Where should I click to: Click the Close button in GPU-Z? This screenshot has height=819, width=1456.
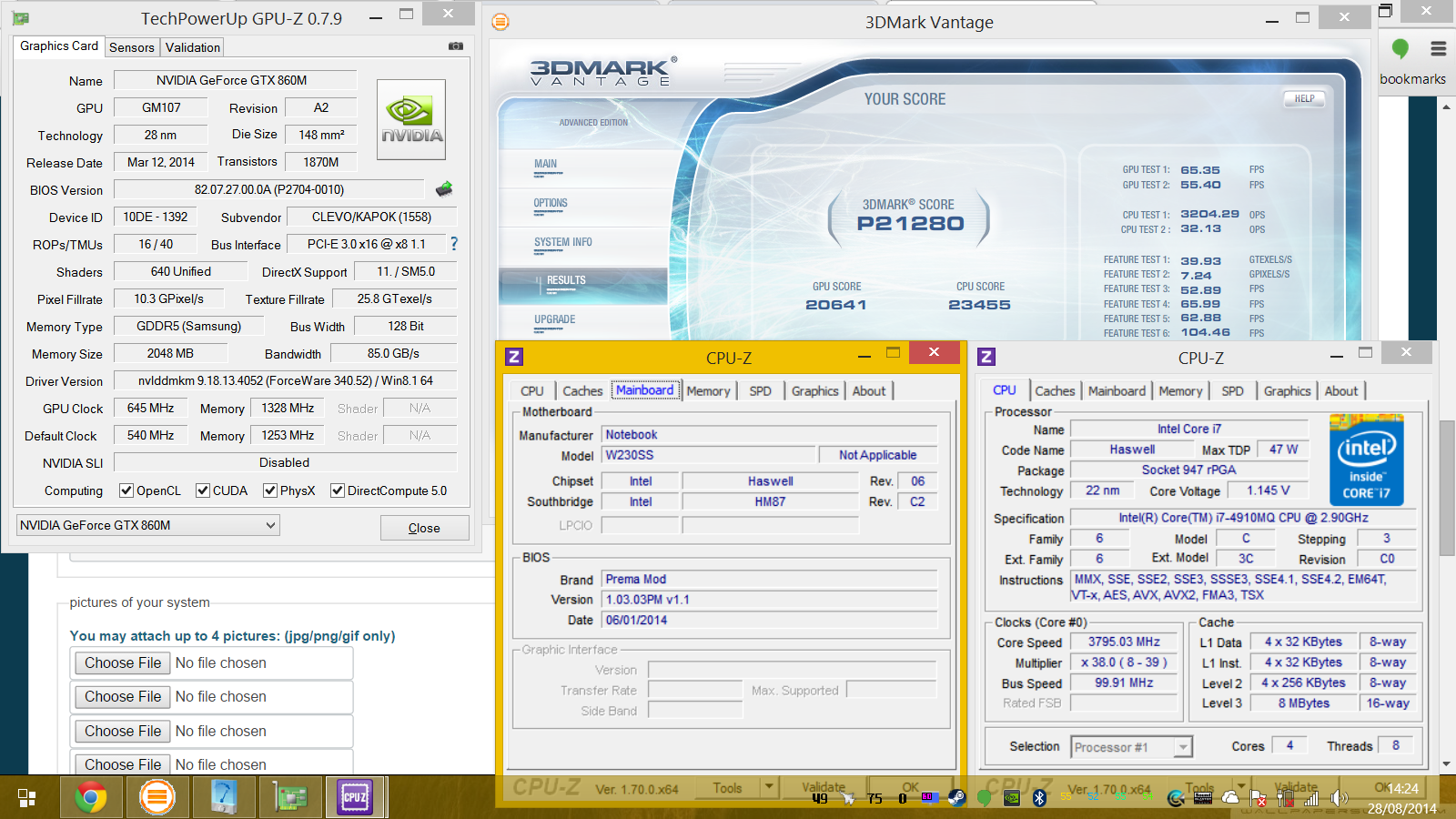click(424, 528)
